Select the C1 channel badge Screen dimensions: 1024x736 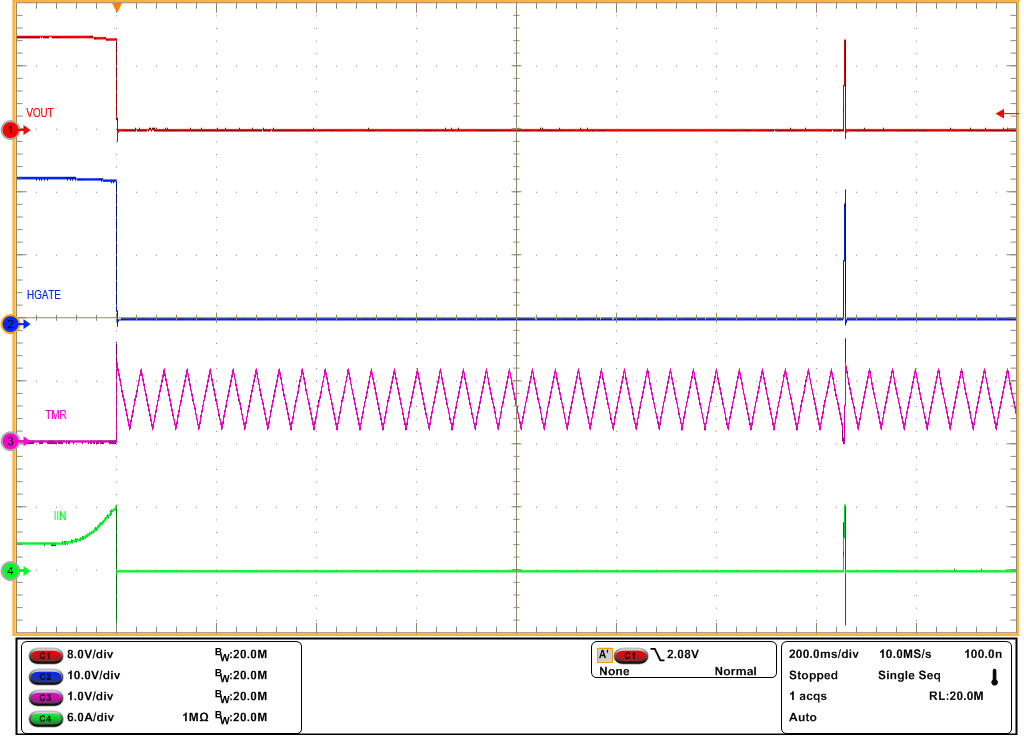47,656
